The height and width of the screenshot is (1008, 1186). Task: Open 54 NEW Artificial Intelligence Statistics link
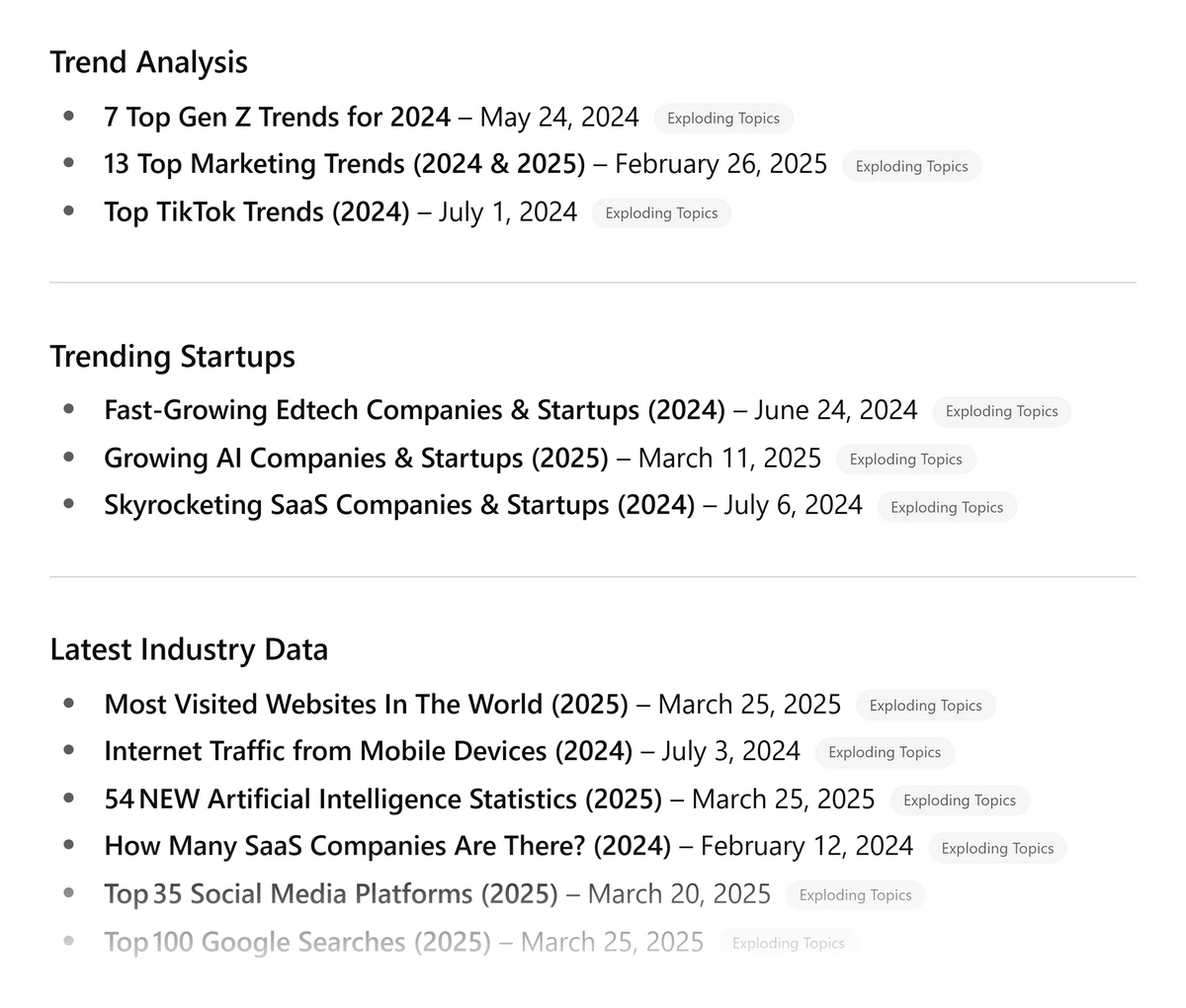pos(382,798)
